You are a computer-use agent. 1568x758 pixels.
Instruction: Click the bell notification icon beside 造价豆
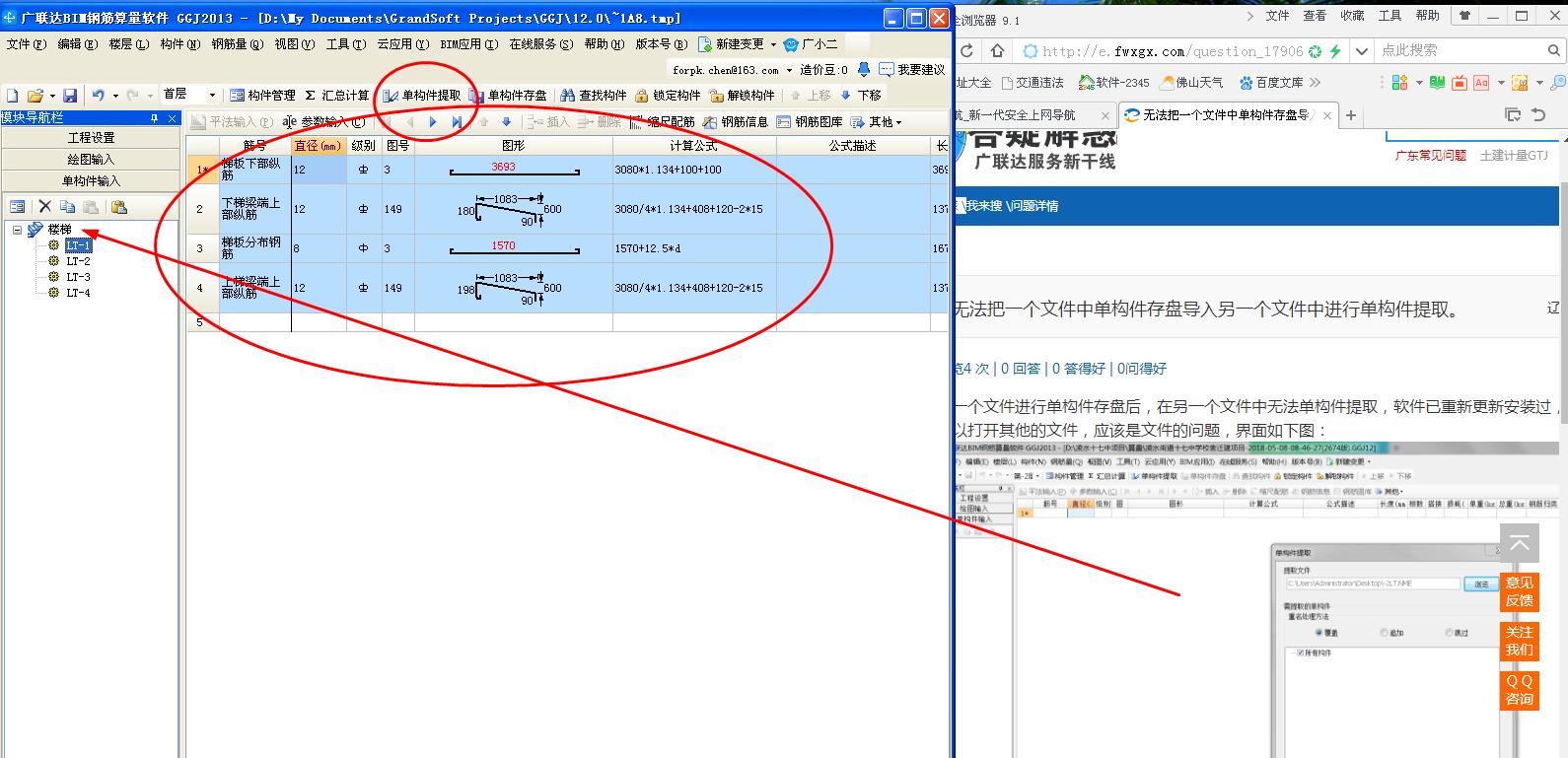point(864,69)
